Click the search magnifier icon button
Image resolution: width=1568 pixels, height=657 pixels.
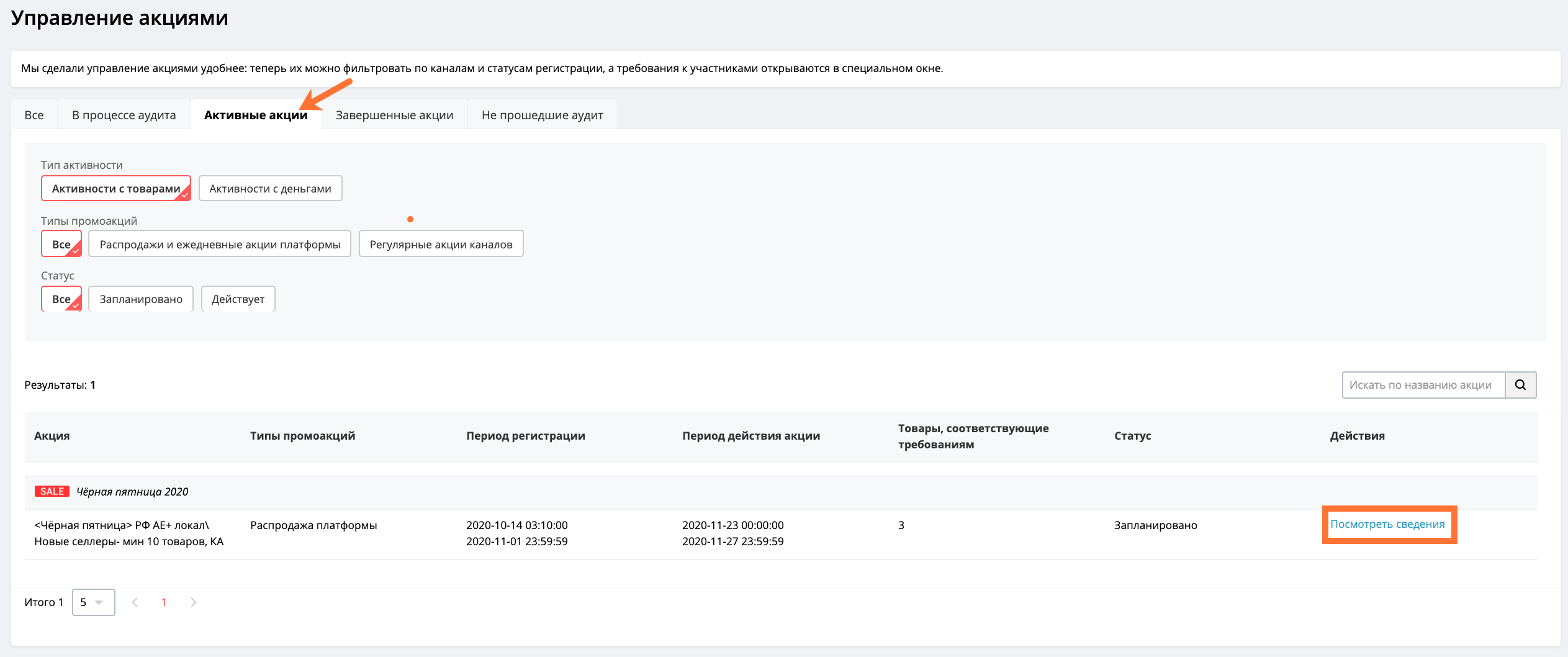coord(1520,385)
